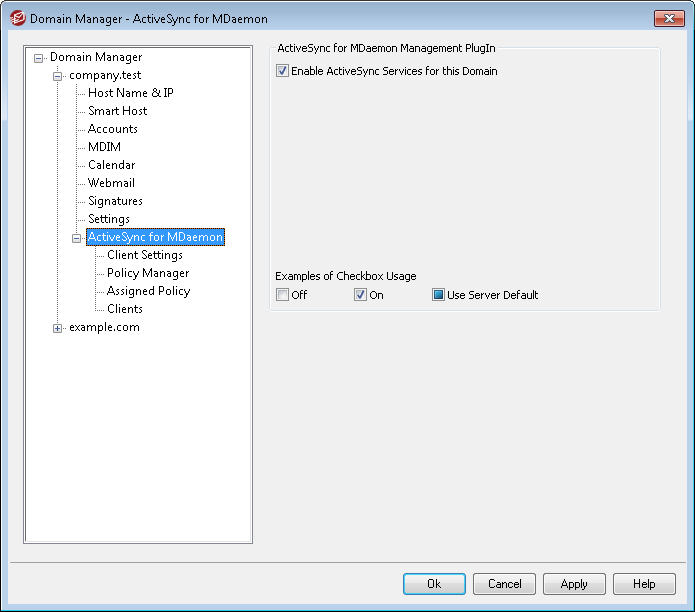Open the Webmail page
The image size is (695, 612).
(111, 183)
